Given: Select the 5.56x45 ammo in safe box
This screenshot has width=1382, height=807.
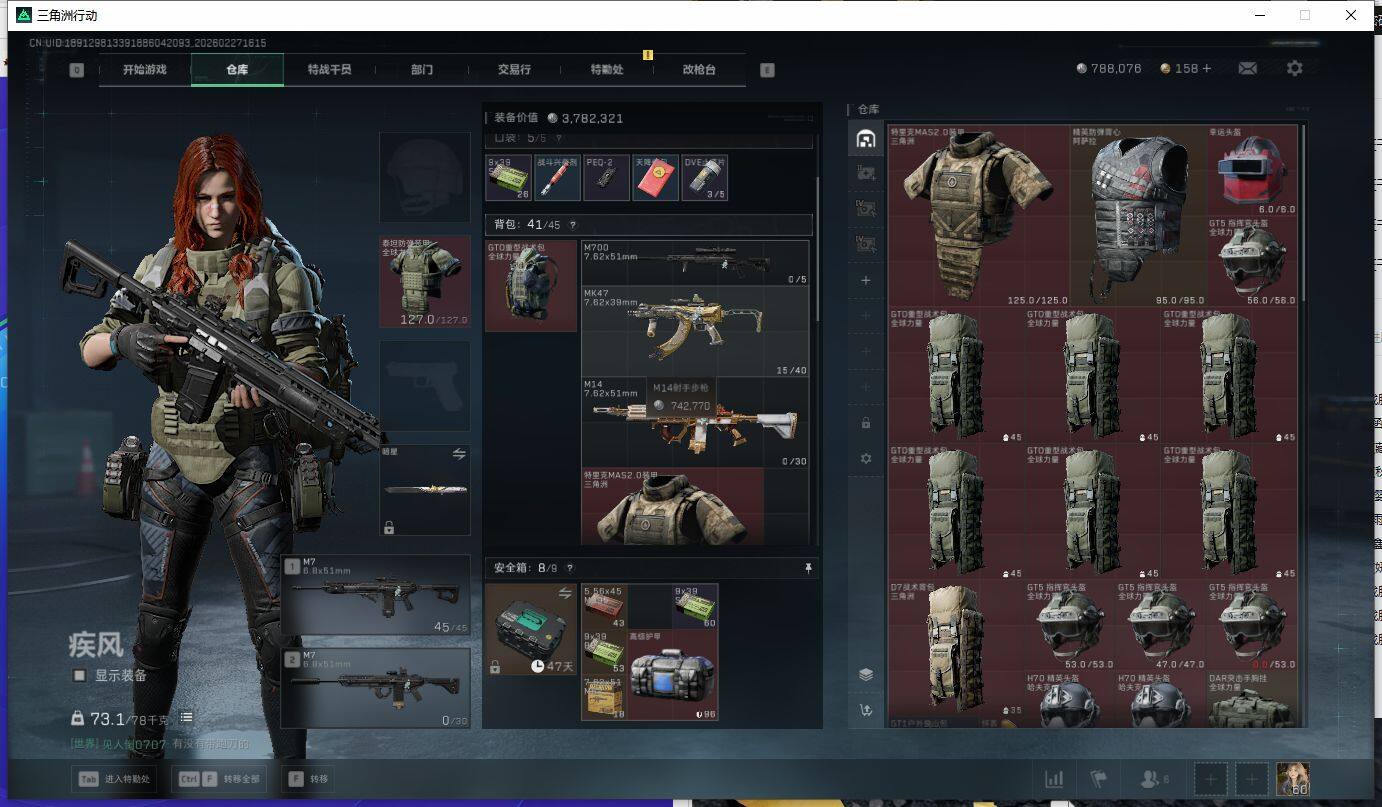Looking at the screenshot, I should 604,607.
